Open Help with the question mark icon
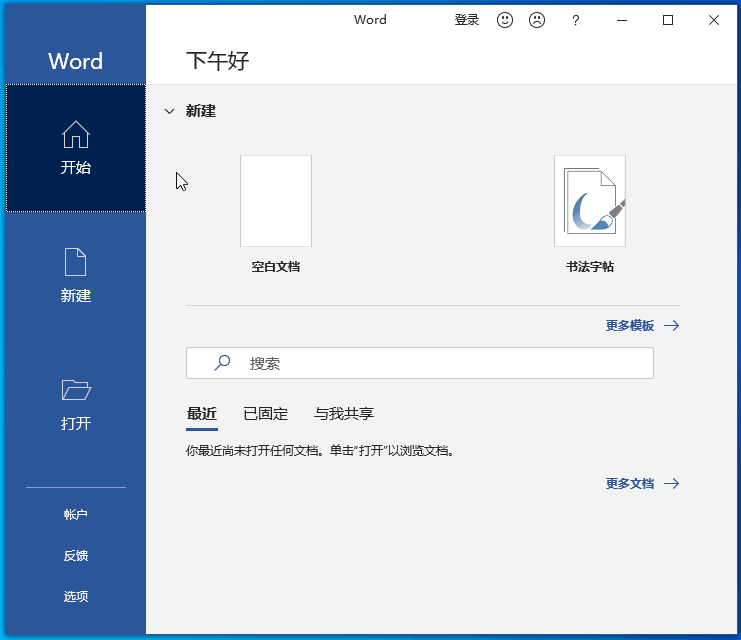Image resolution: width=741 pixels, height=640 pixels. click(x=575, y=20)
